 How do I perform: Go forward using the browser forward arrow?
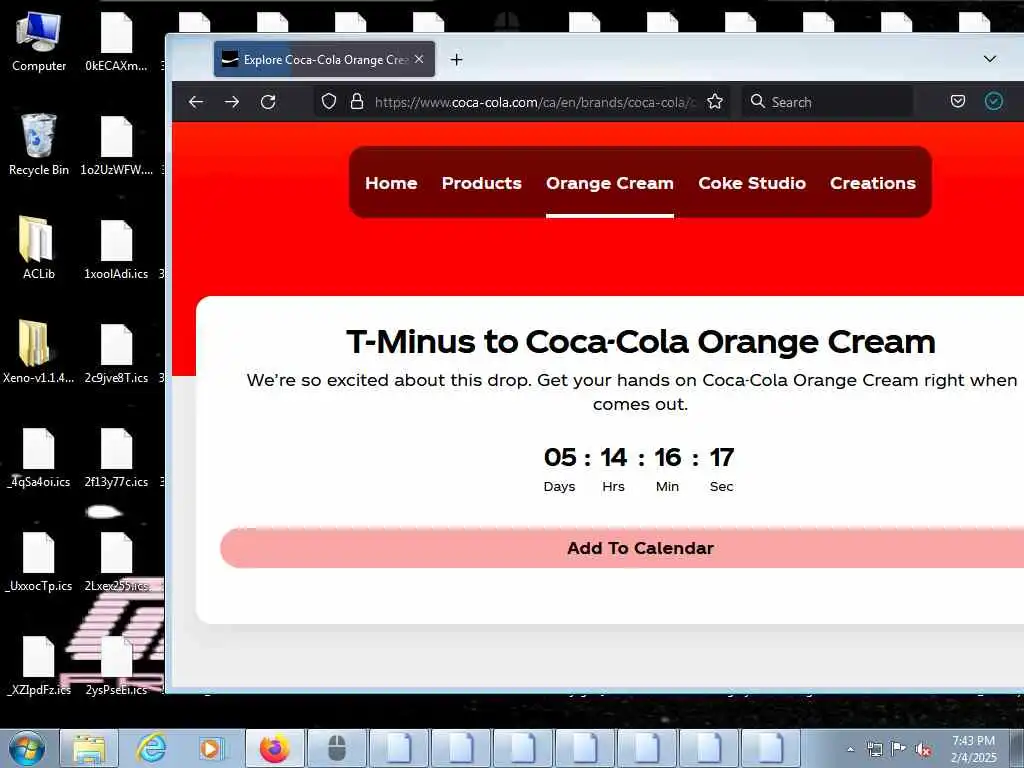coord(232,102)
